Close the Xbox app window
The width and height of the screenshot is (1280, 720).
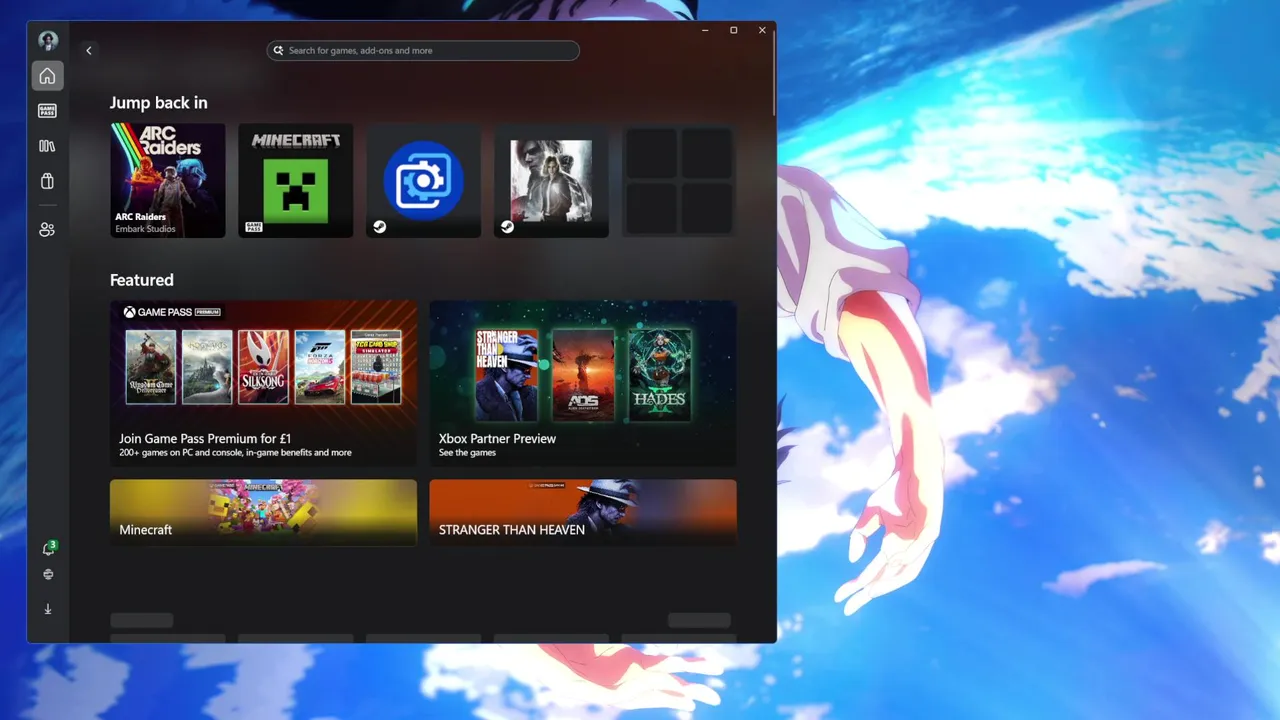pos(762,31)
